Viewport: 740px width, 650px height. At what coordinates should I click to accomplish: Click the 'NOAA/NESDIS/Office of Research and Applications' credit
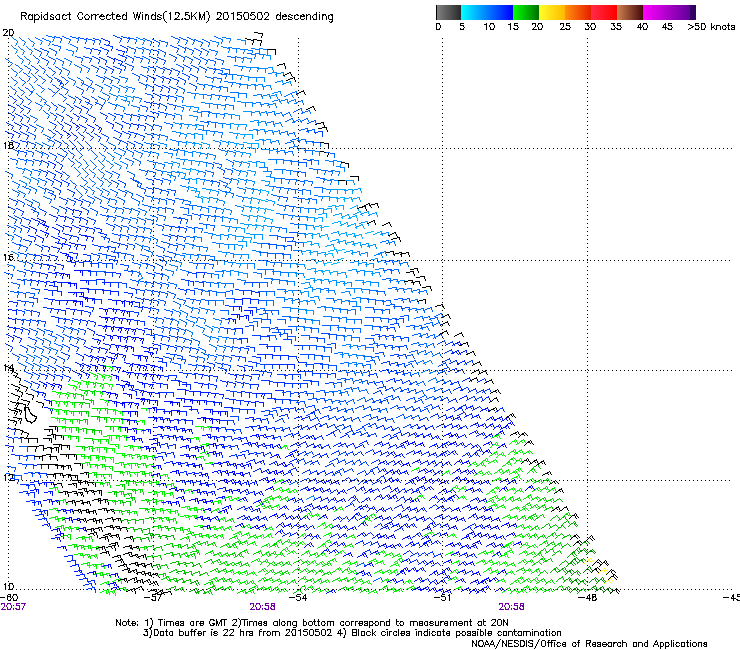pos(589,644)
